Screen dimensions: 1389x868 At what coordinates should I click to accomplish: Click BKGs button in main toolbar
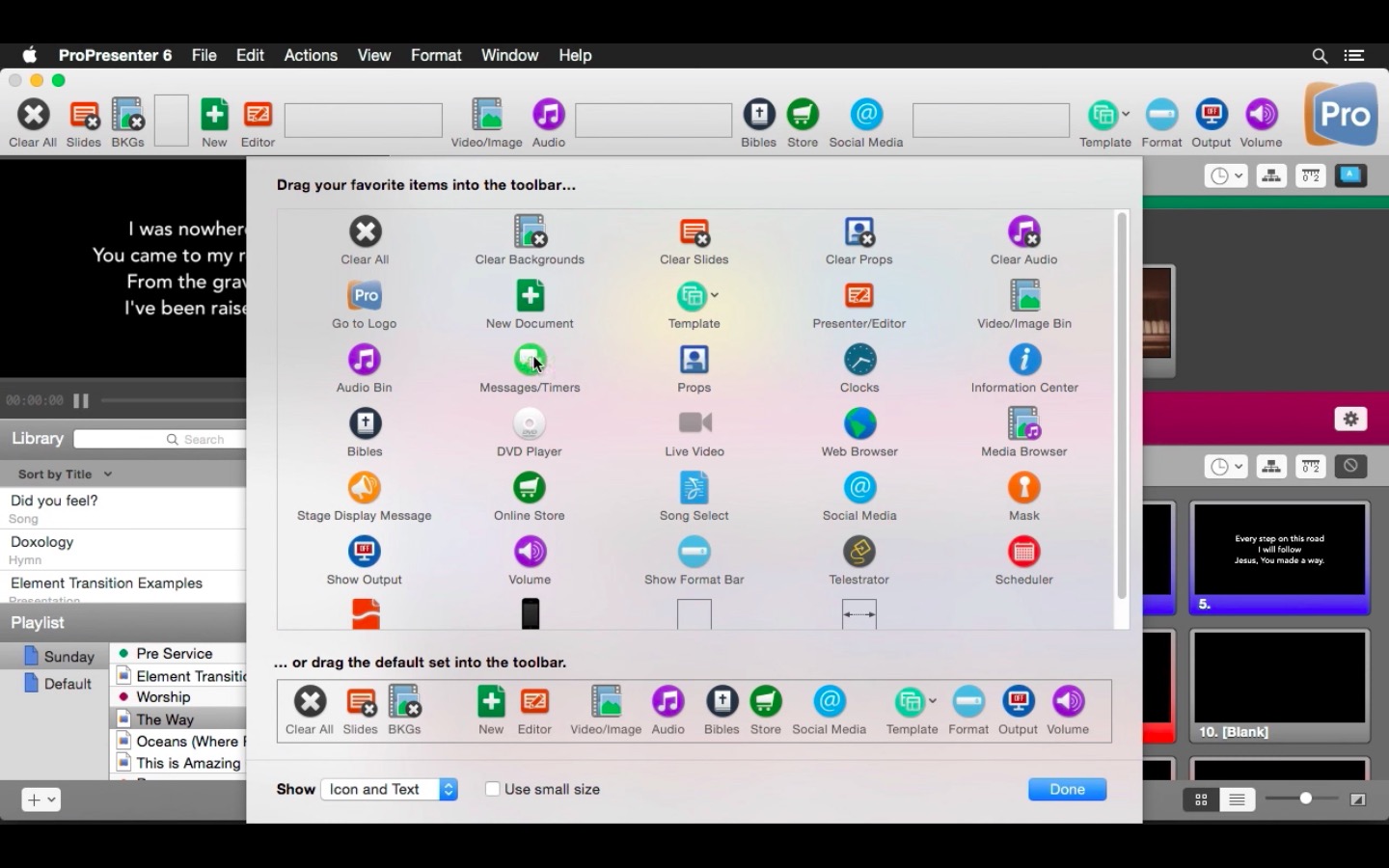click(x=127, y=123)
